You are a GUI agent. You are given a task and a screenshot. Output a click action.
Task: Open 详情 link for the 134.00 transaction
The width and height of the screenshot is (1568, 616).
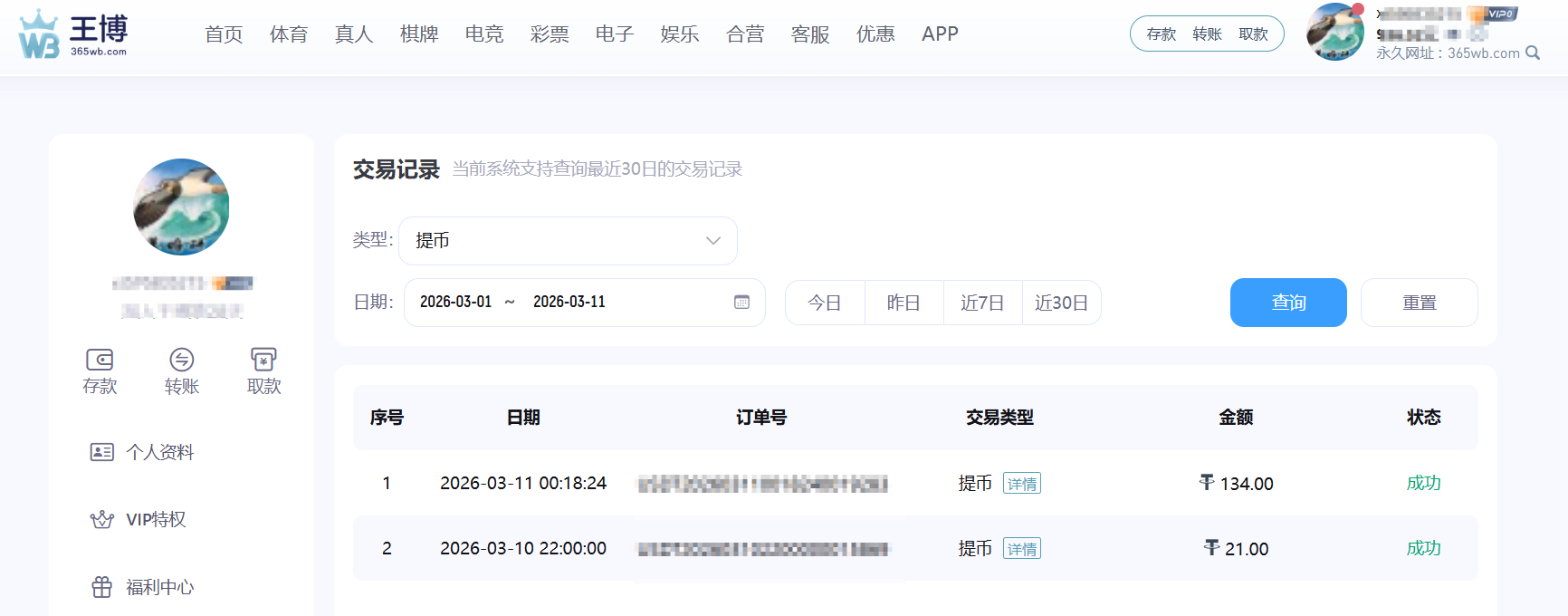(x=1022, y=484)
